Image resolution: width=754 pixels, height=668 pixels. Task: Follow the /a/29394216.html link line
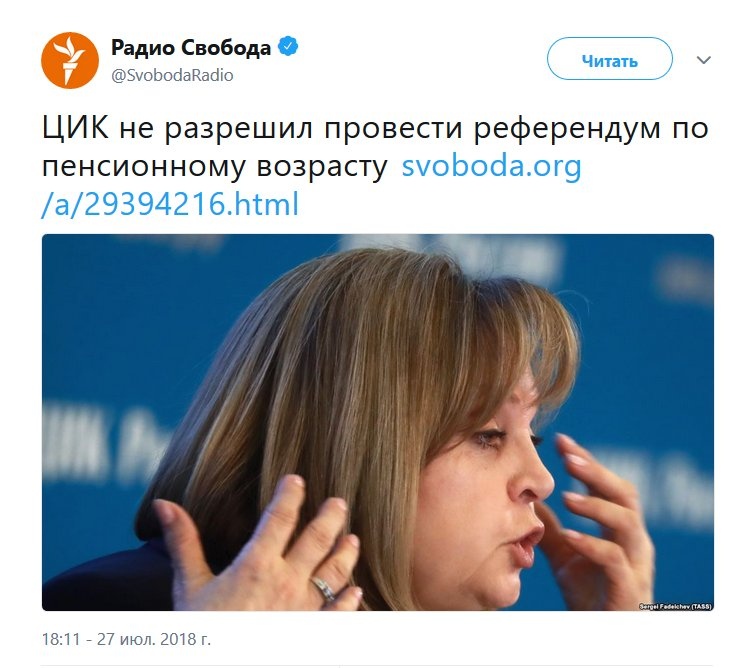click(170, 204)
